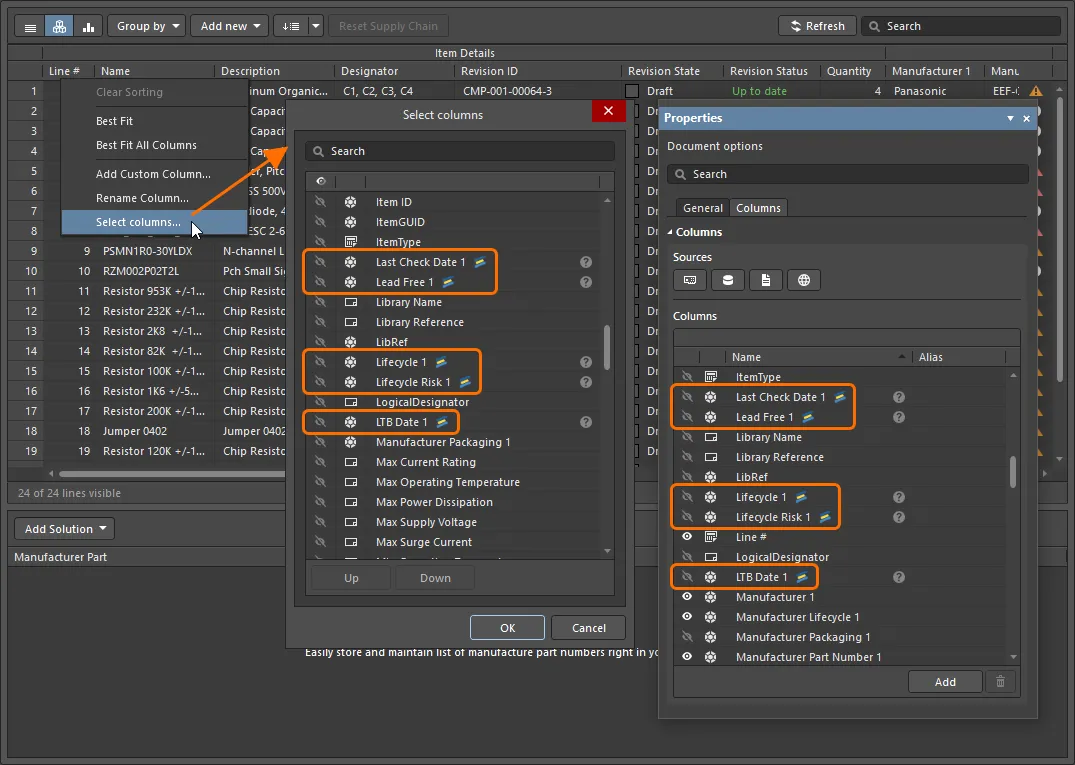Hide the Manufacturer 1 column via eye icon
Viewport: 1075px width, 765px height.
[x=687, y=597]
